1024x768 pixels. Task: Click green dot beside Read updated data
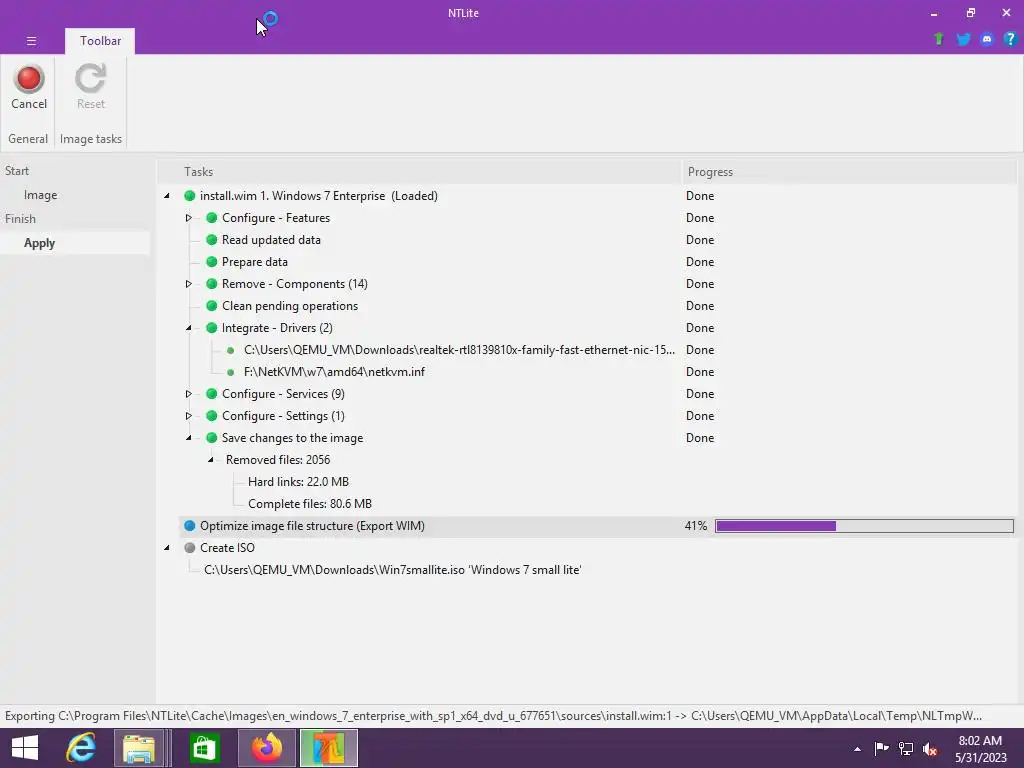[x=212, y=240]
